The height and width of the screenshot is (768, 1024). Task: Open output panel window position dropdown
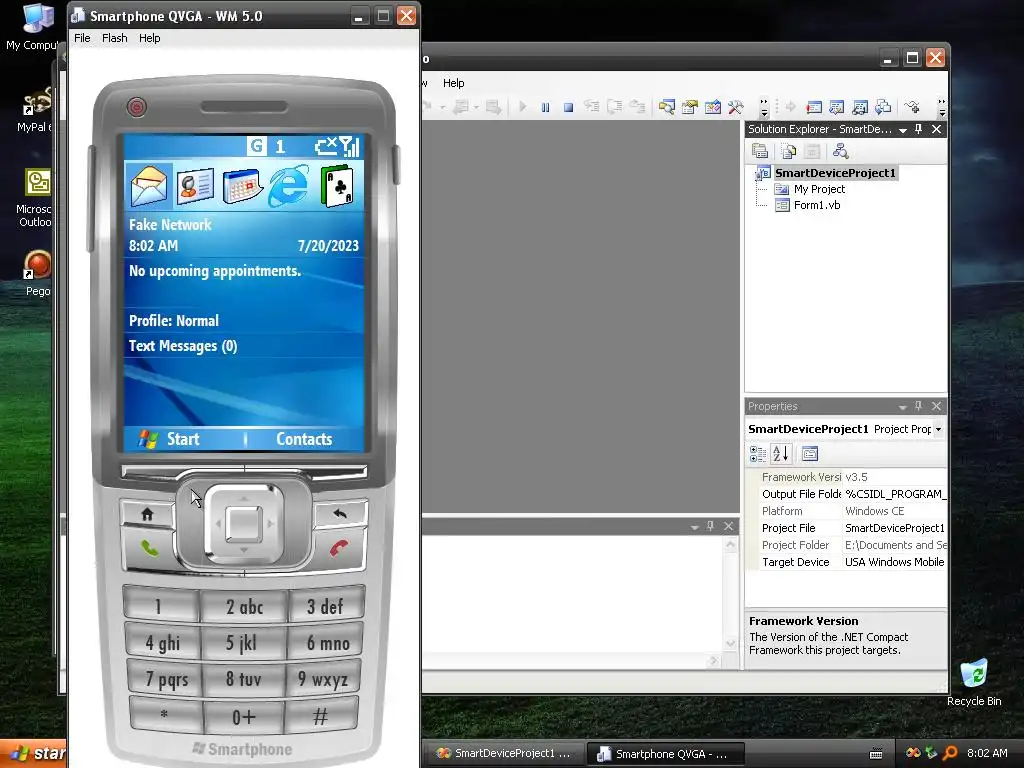click(695, 526)
